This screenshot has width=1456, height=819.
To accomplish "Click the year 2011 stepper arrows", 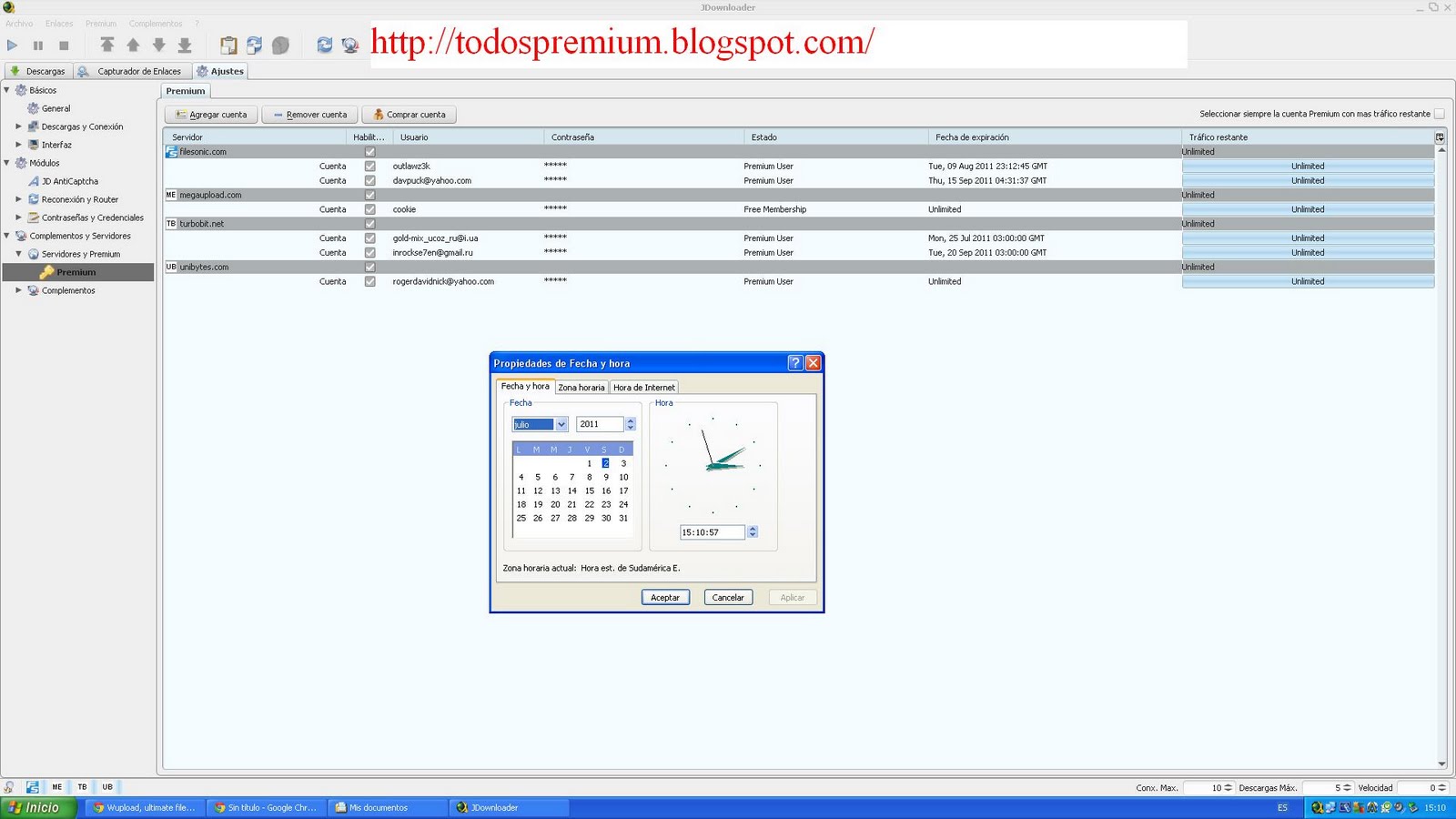I will tap(631, 424).
